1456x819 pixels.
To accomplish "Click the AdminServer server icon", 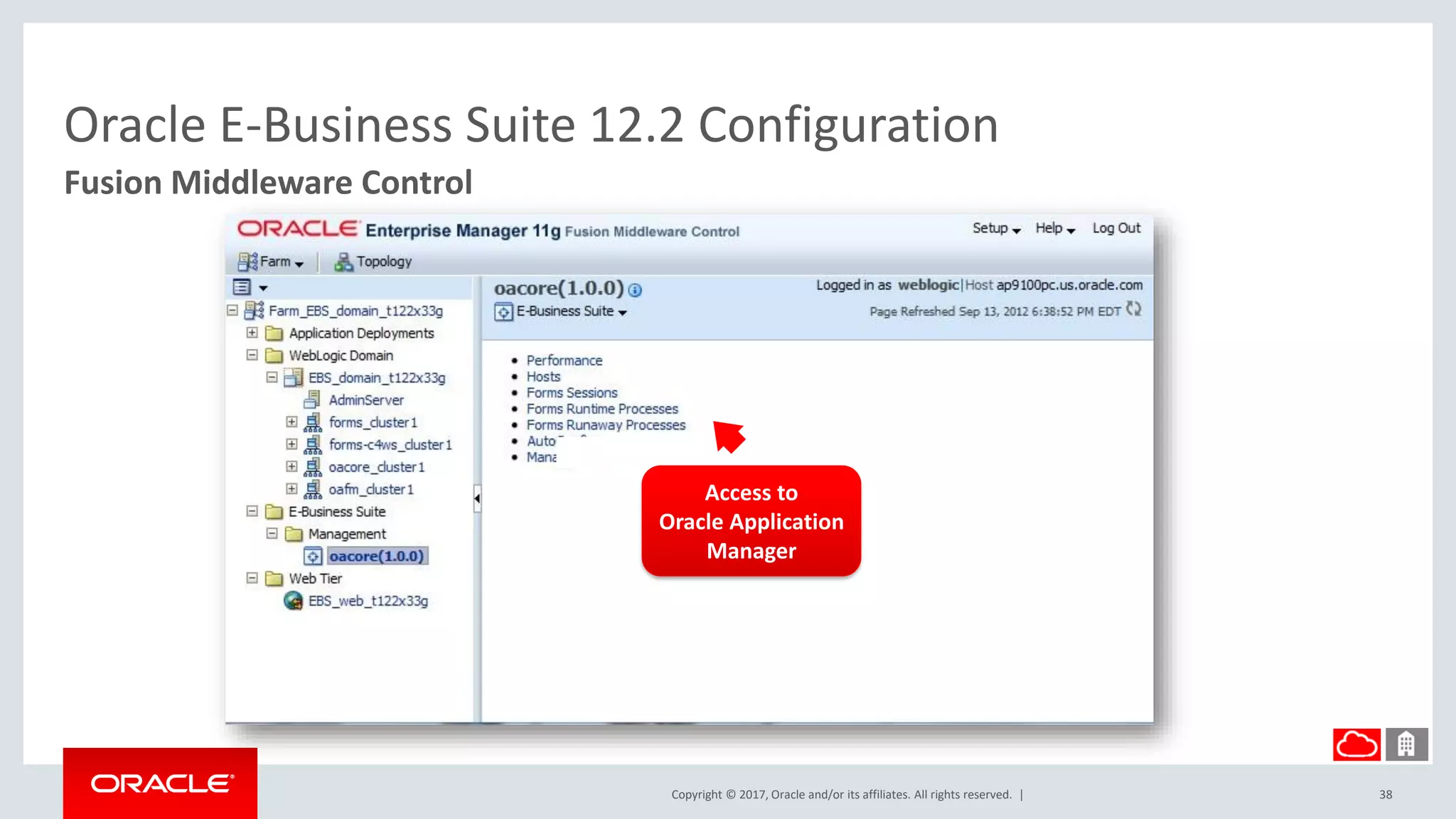I will (x=312, y=400).
